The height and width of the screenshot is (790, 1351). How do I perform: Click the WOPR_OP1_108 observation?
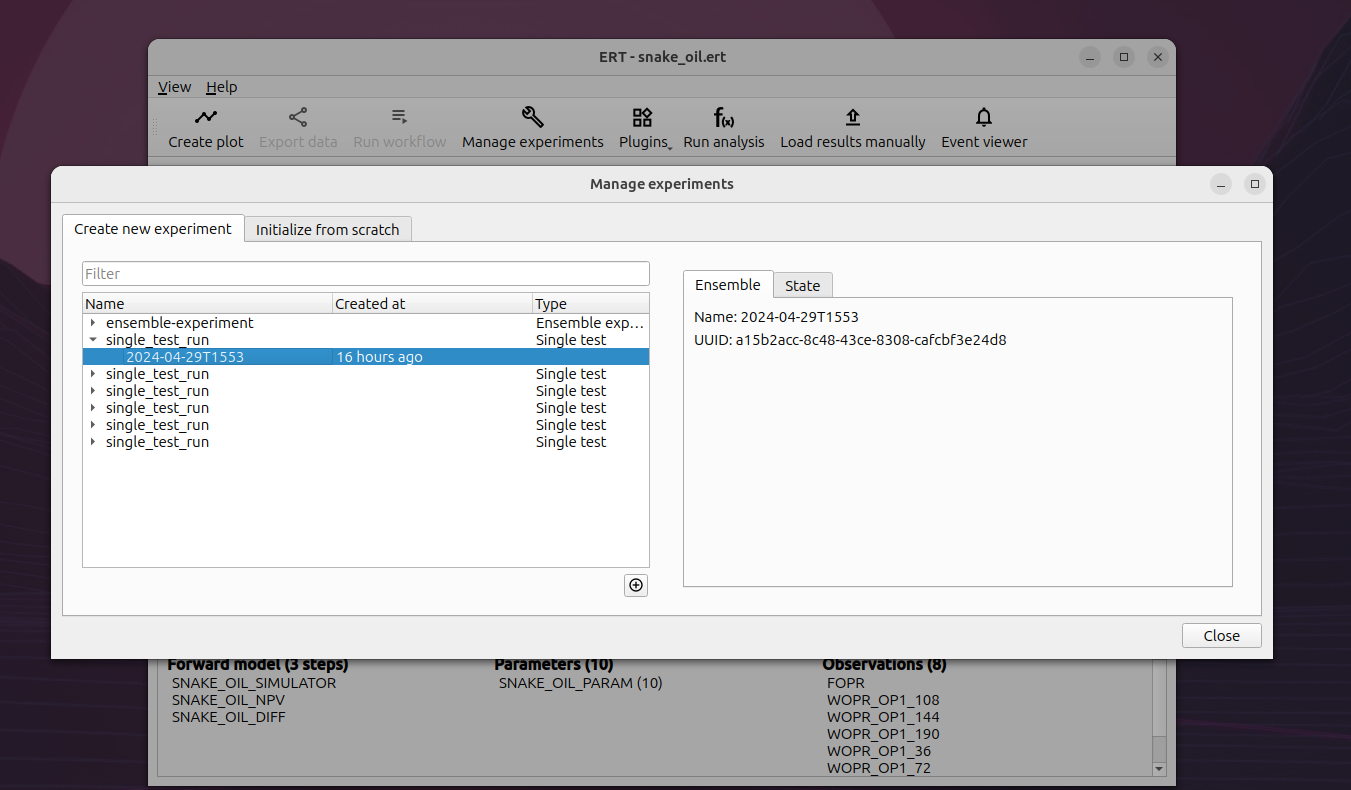883,700
